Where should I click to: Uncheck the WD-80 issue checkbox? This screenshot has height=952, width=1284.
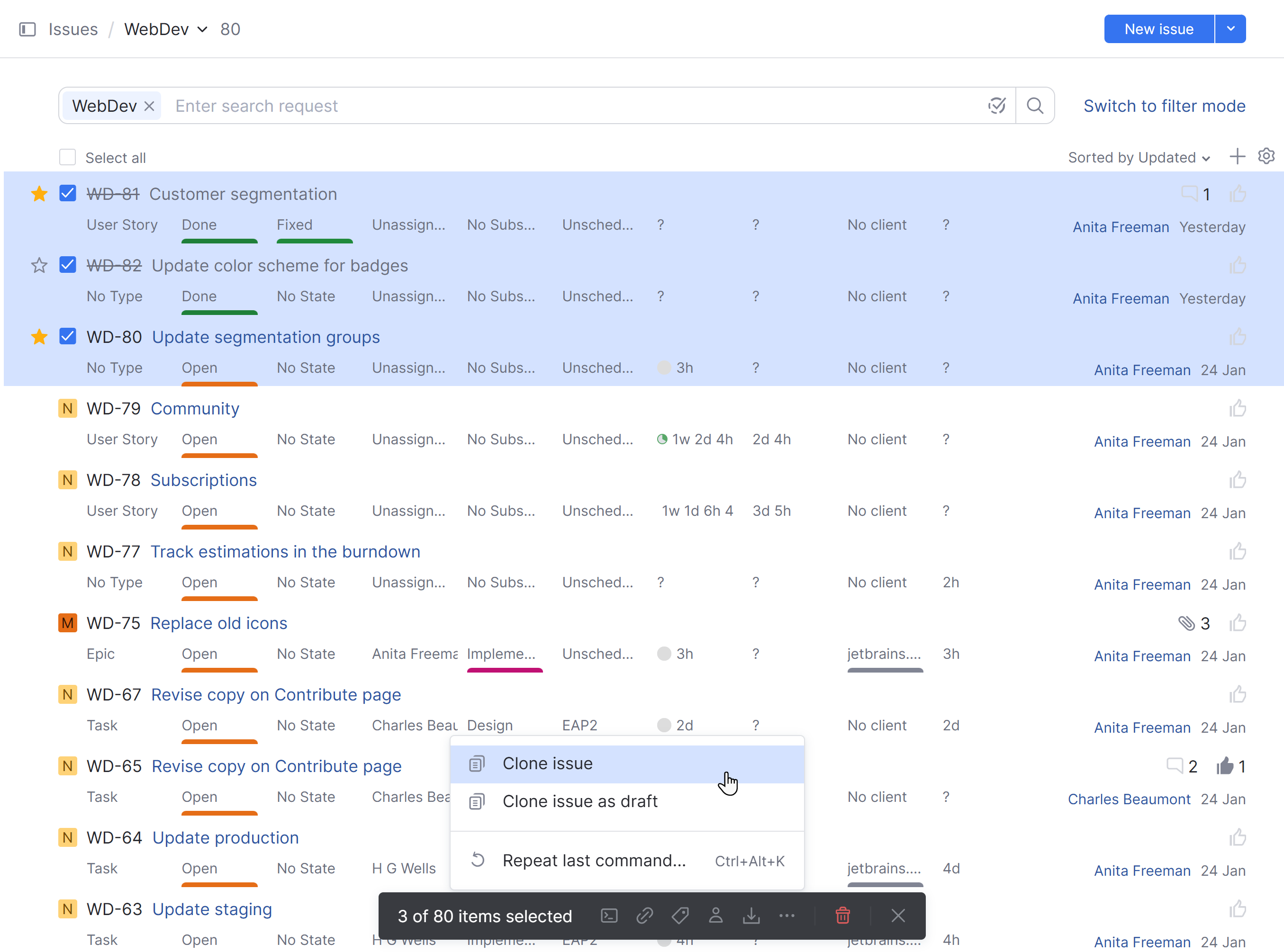click(x=67, y=337)
